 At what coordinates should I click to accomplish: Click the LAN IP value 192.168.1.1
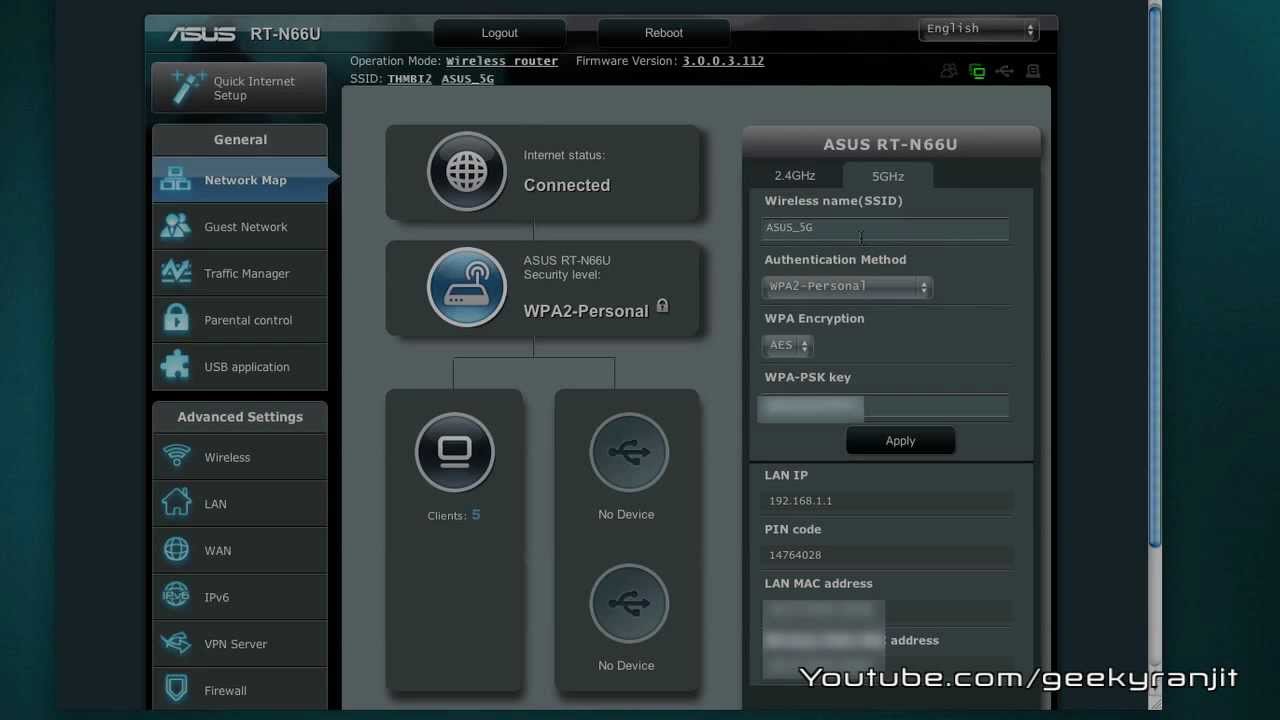801,501
